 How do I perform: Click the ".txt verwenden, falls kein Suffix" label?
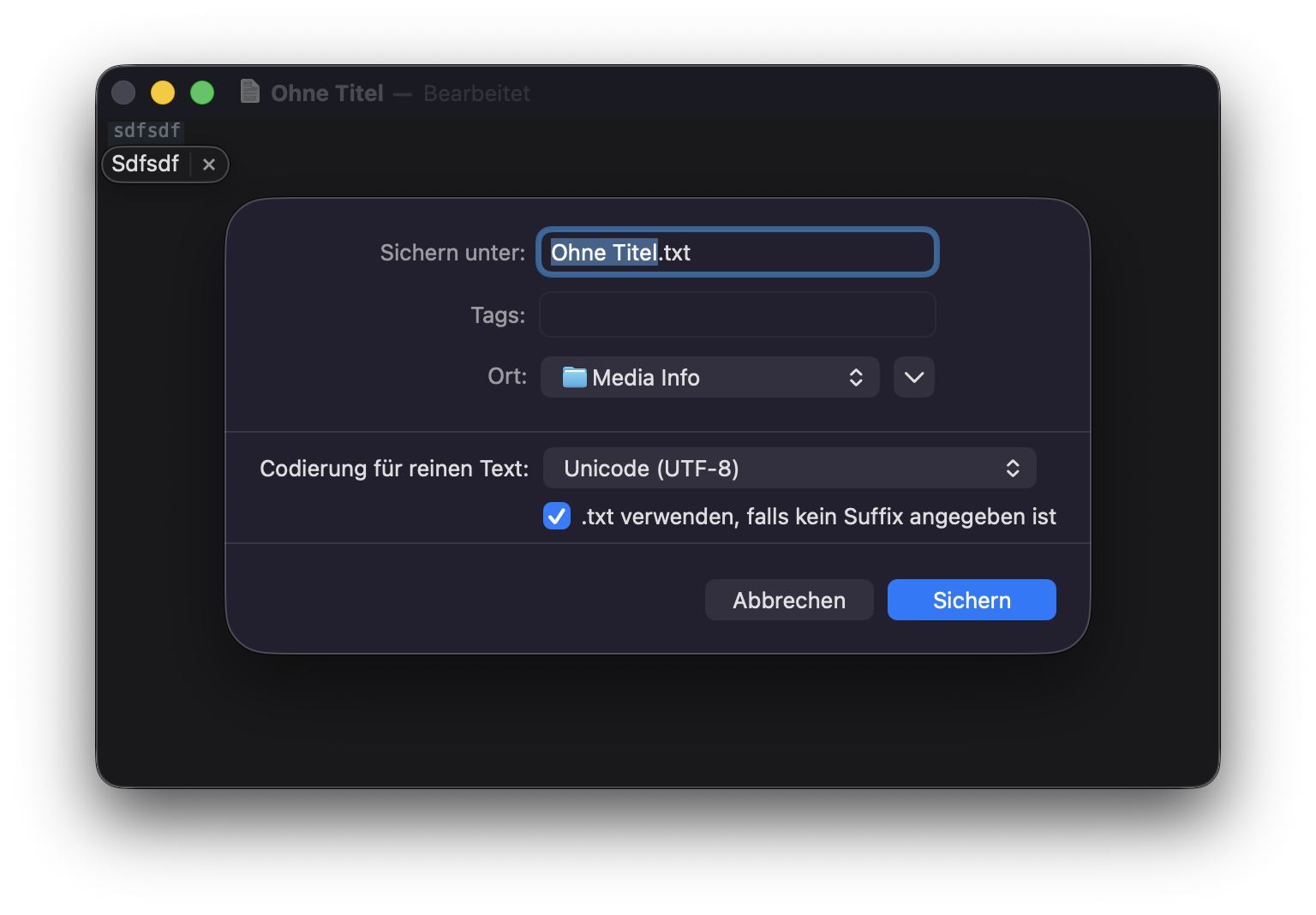pos(818,517)
